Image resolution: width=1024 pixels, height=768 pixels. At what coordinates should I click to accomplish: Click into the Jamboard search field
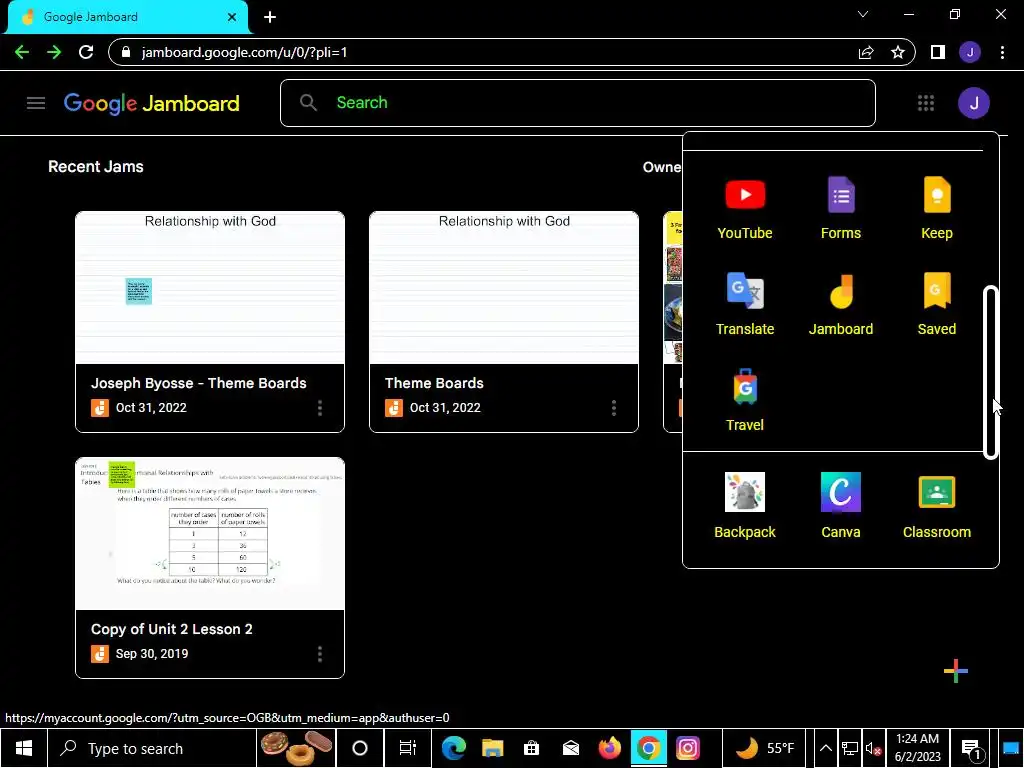577,103
